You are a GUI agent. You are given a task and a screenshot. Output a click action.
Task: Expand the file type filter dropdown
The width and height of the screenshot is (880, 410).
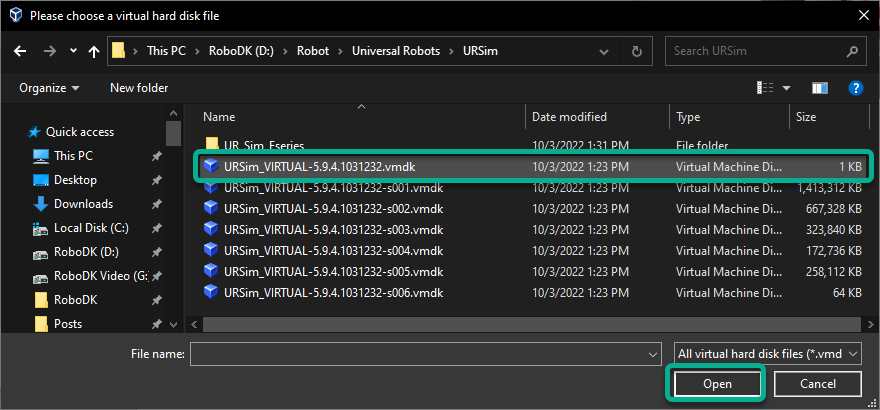coord(768,353)
